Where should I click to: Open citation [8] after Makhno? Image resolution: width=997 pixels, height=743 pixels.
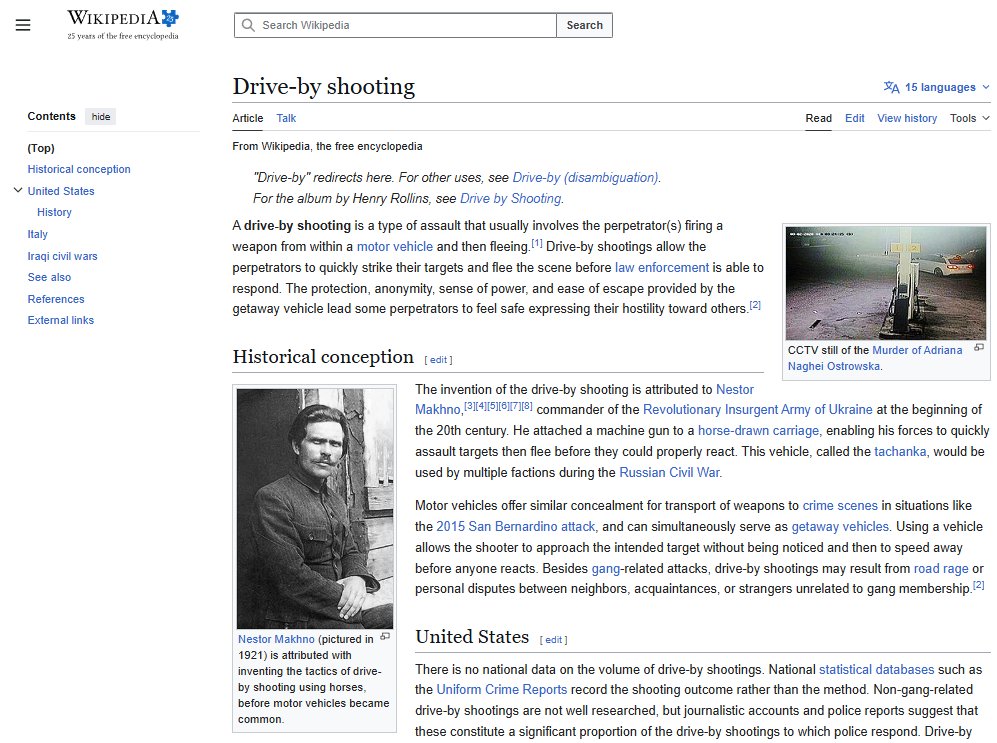pyautogui.click(x=526, y=406)
